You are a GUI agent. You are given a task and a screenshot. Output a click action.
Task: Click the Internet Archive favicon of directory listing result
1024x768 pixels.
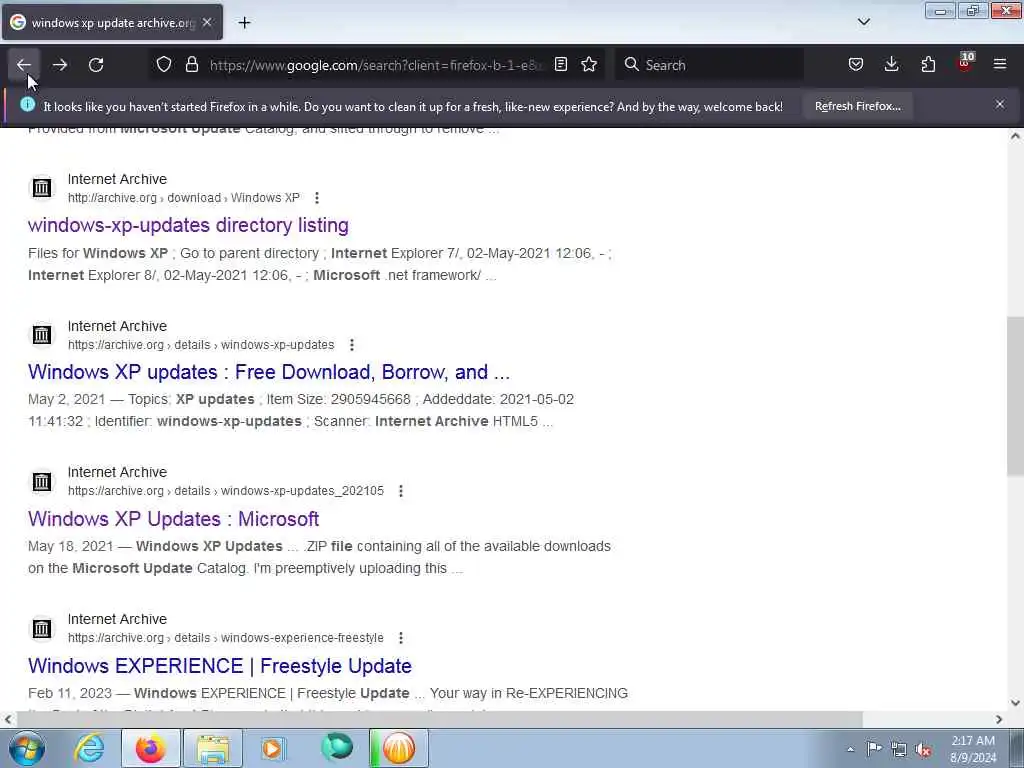click(x=42, y=188)
